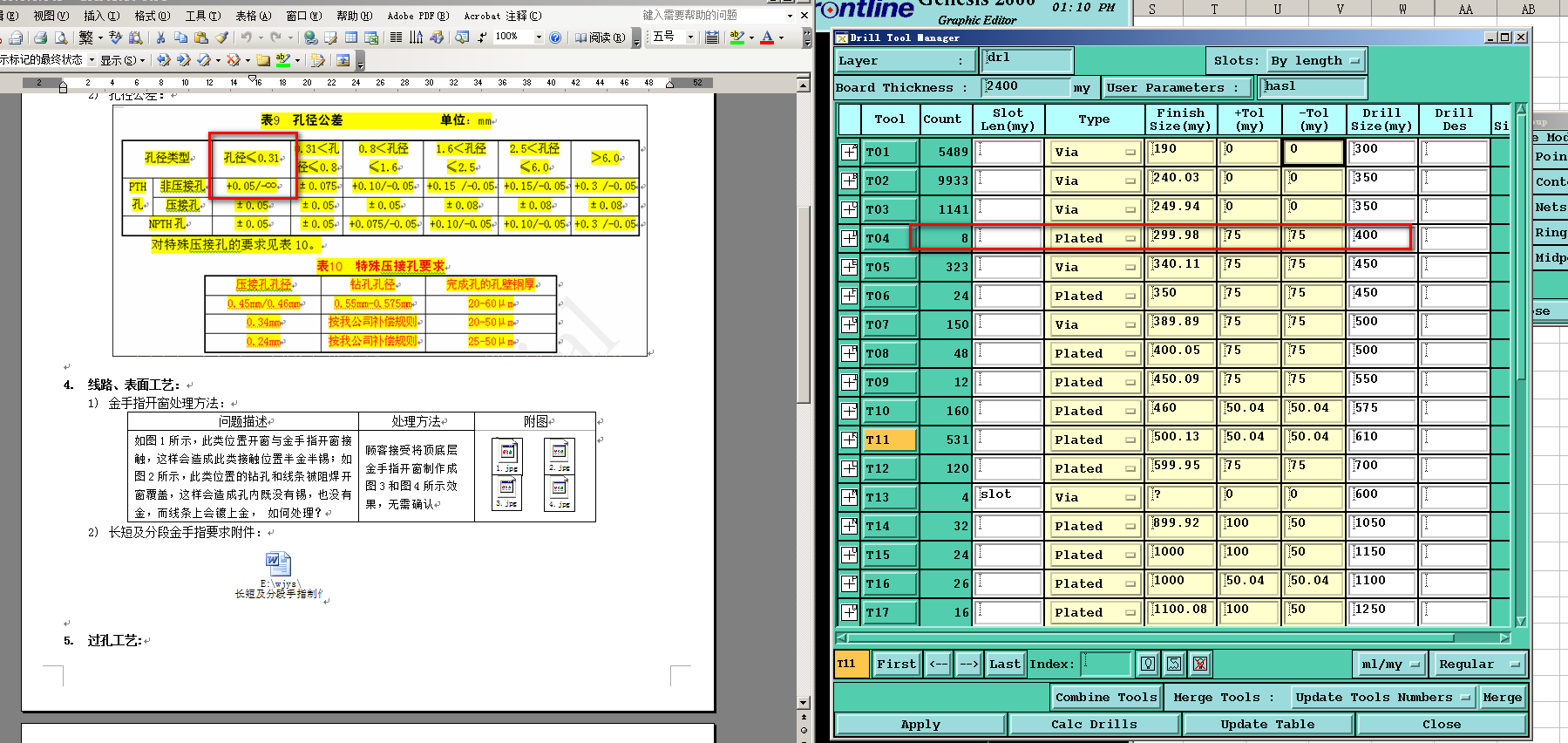
Task: Open the Type dropdown for tool T04
Action: click(1095, 238)
